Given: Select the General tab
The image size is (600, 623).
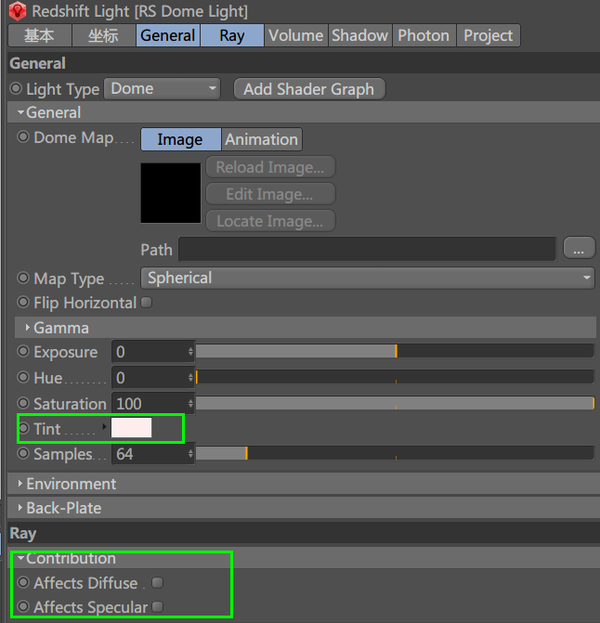Looking at the screenshot, I should coord(168,35).
